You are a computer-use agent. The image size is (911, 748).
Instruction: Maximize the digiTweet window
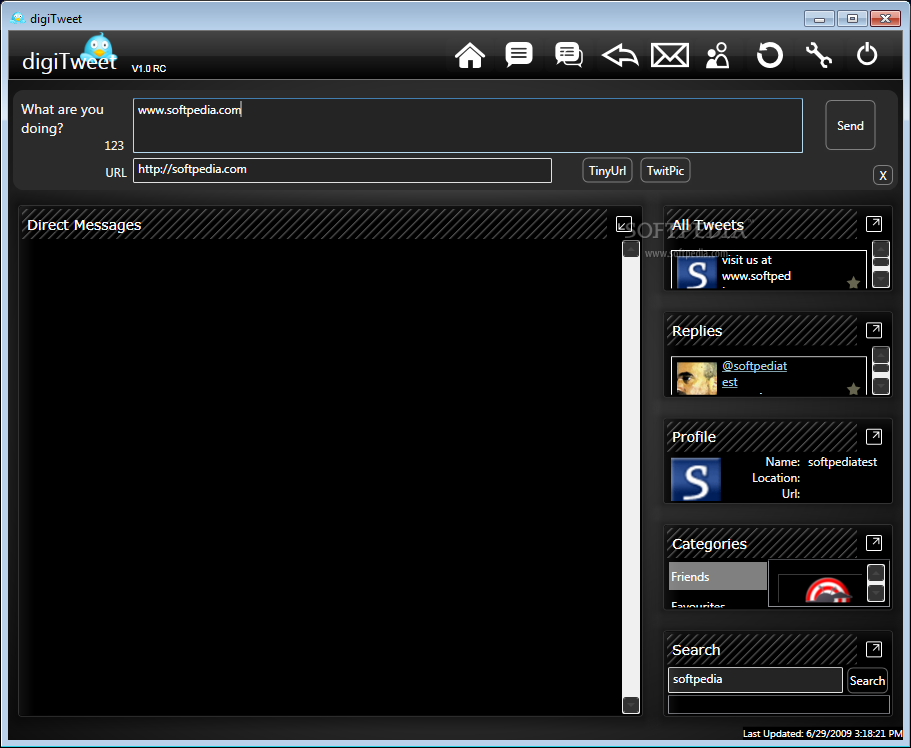pyautogui.click(x=852, y=19)
